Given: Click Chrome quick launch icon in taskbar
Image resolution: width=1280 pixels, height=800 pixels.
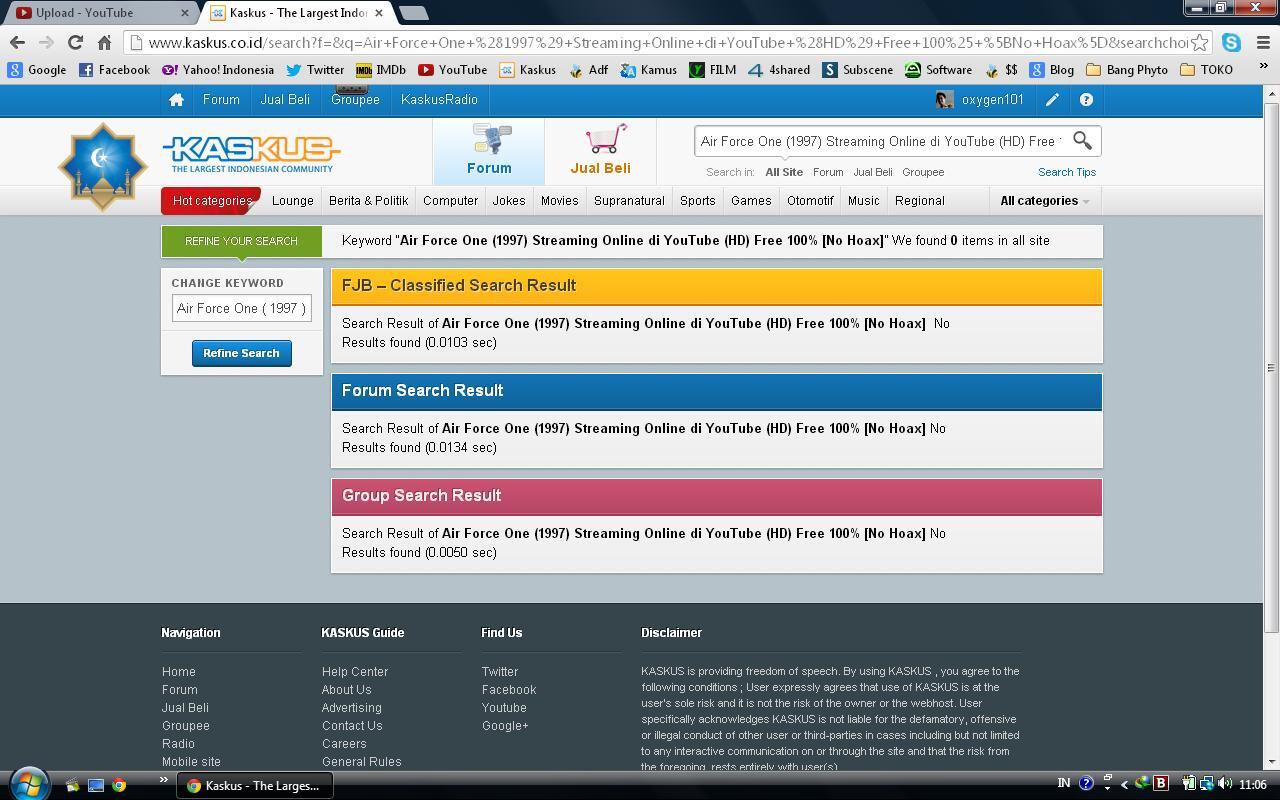Looking at the screenshot, I should coord(119,785).
